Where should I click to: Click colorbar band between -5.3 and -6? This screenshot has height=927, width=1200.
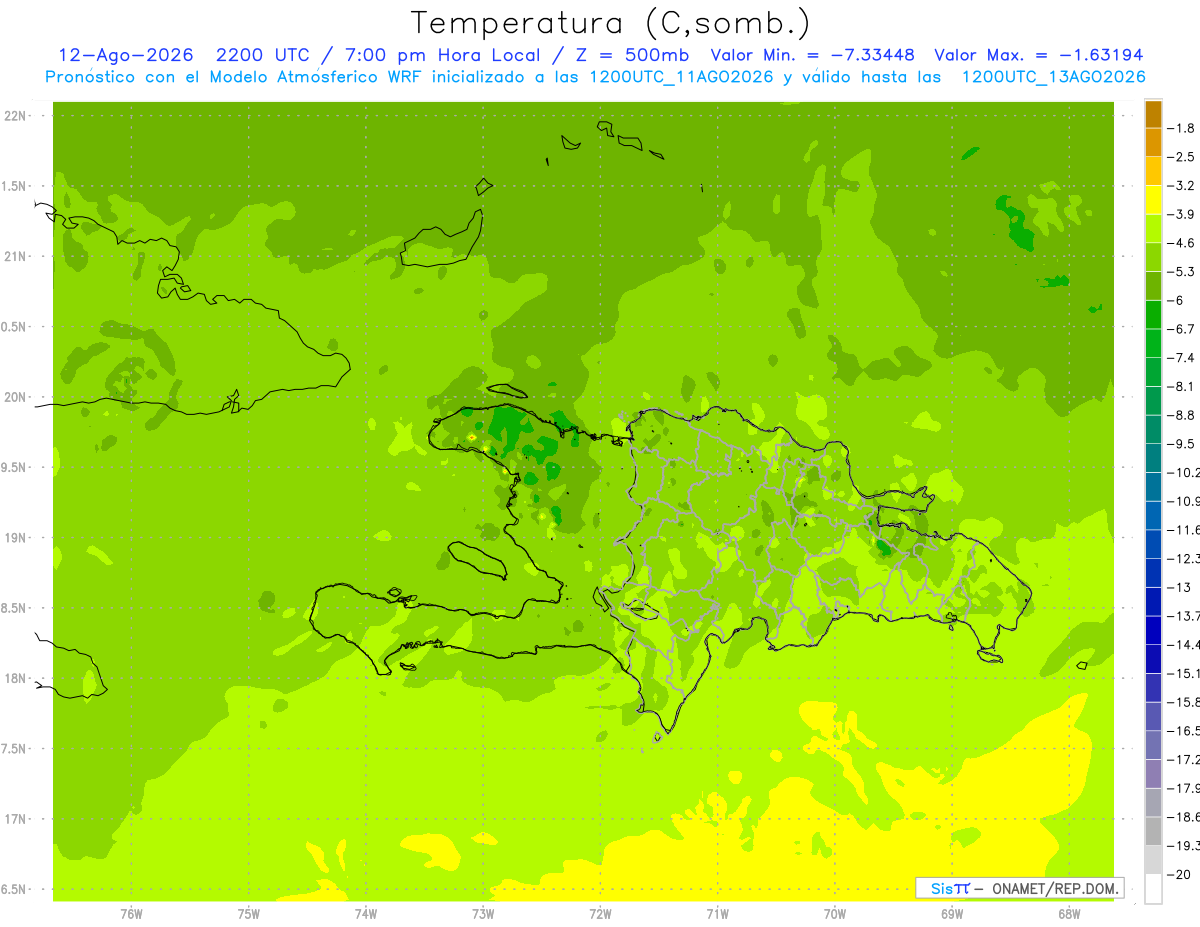click(x=1154, y=286)
